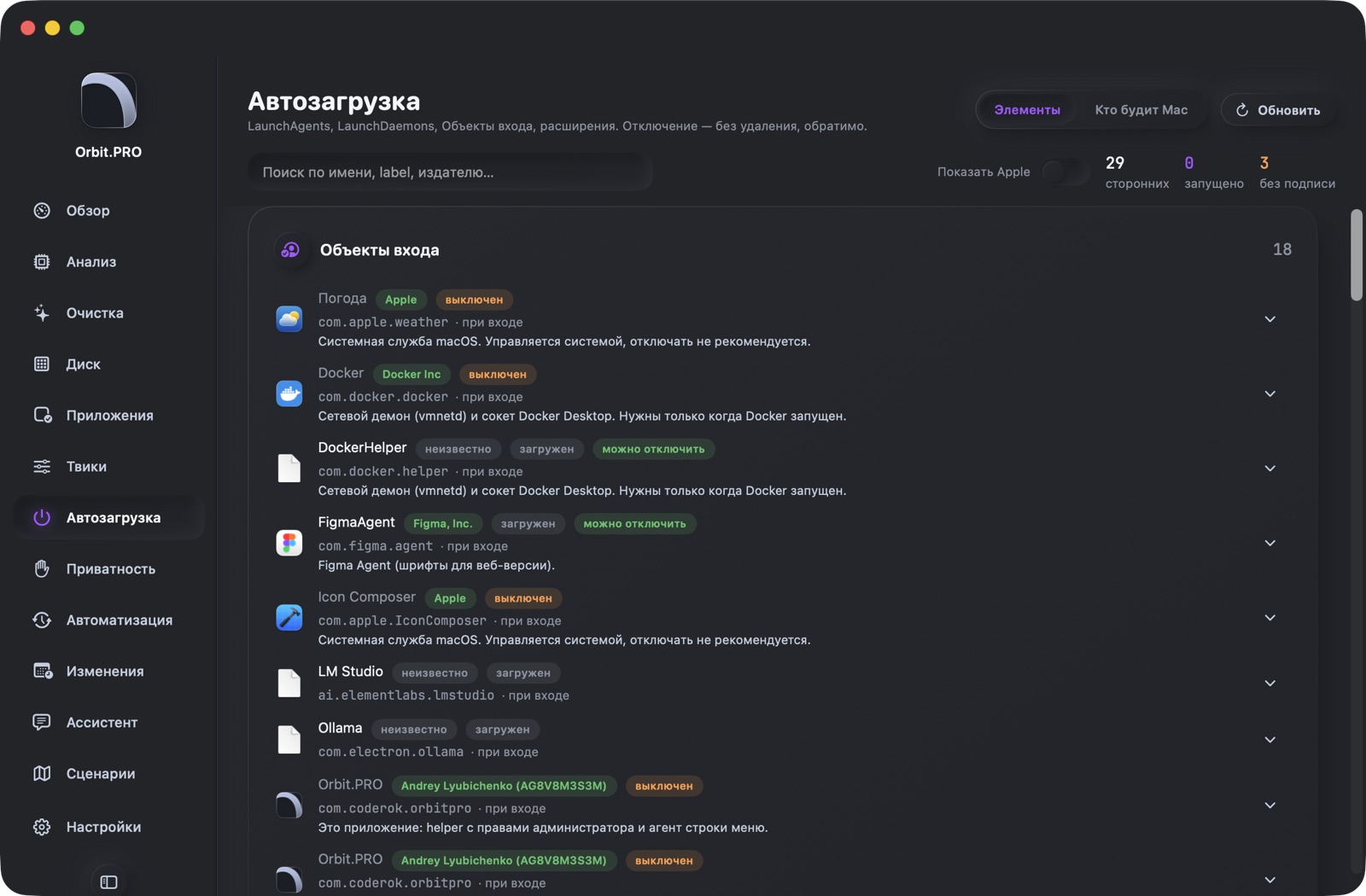The image size is (1366, 896).
Task: Open the Сценарии map icon
Action: pyautogui.click(x=42, y=774)
